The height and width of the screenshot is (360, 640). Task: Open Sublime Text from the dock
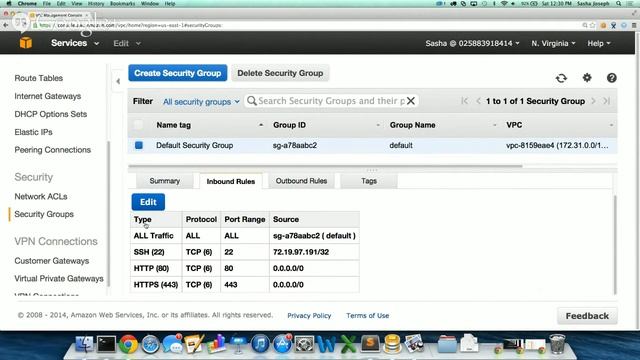tap(370, 344)
